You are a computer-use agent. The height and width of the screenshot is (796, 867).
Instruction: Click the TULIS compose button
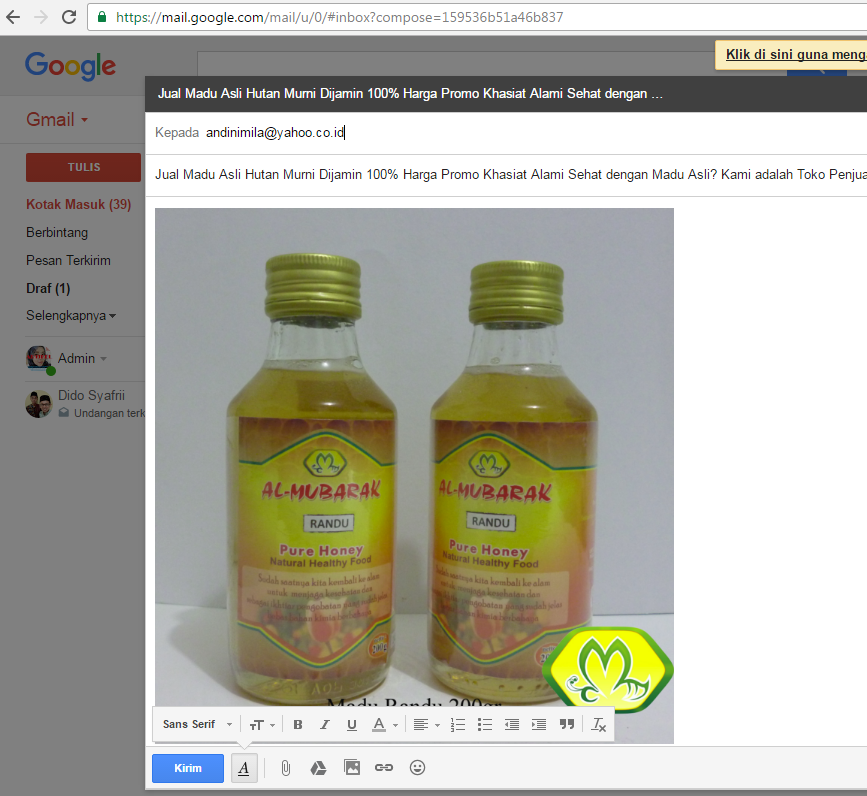pos(83,167)
